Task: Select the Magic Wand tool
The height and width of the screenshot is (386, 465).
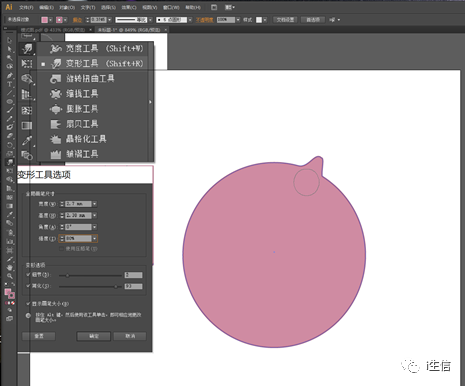Action: pos(10,58)
